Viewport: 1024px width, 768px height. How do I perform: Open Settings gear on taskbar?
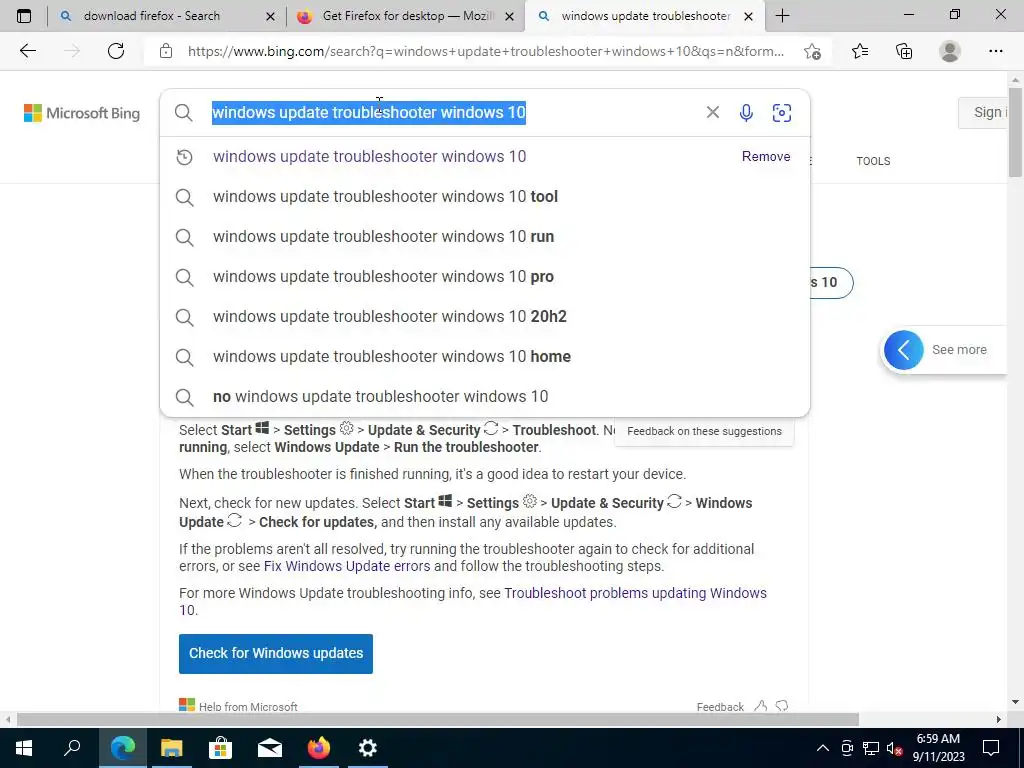(x=368, y=748)
